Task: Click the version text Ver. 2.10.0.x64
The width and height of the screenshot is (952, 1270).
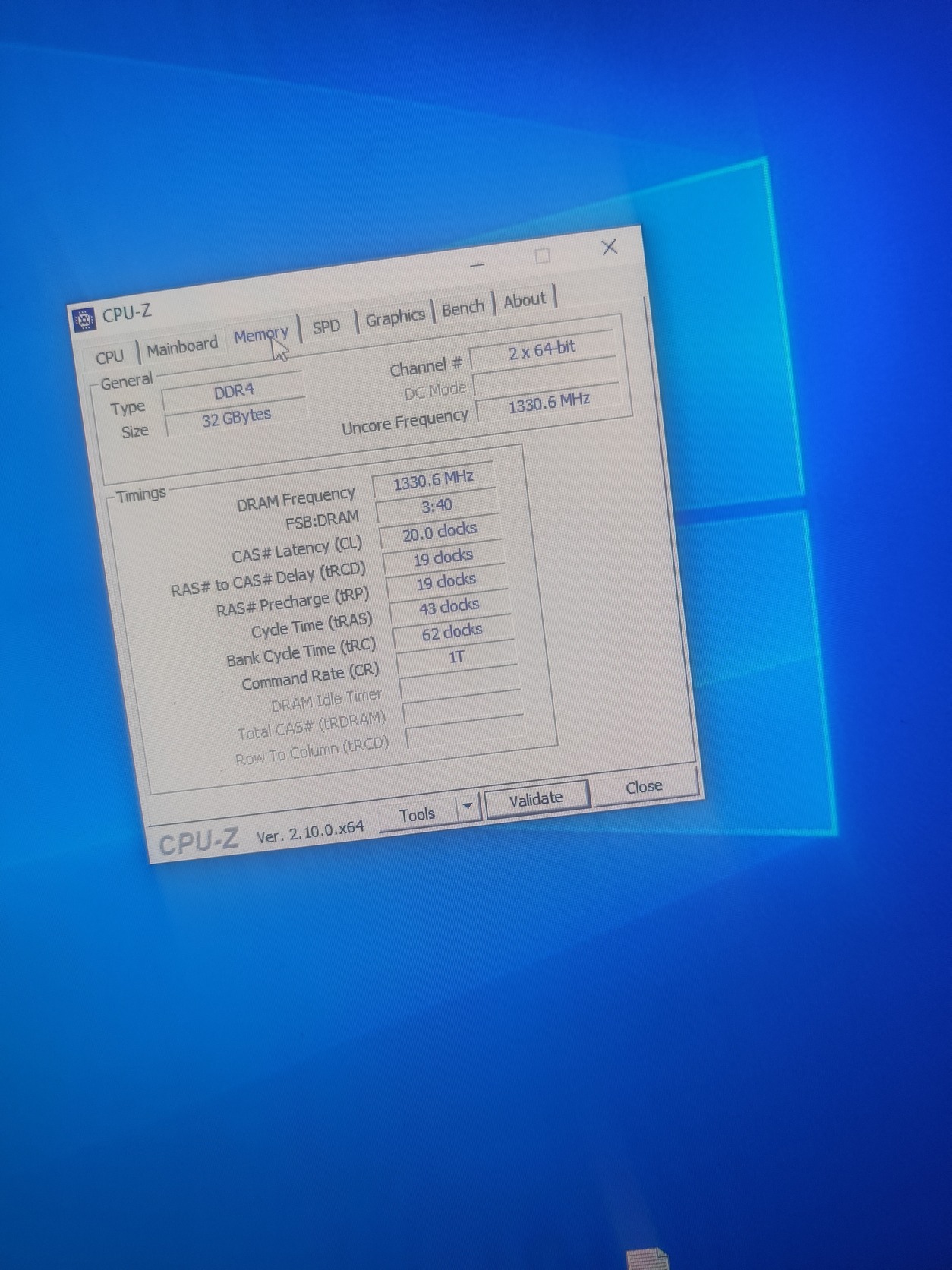Action: 311,832
